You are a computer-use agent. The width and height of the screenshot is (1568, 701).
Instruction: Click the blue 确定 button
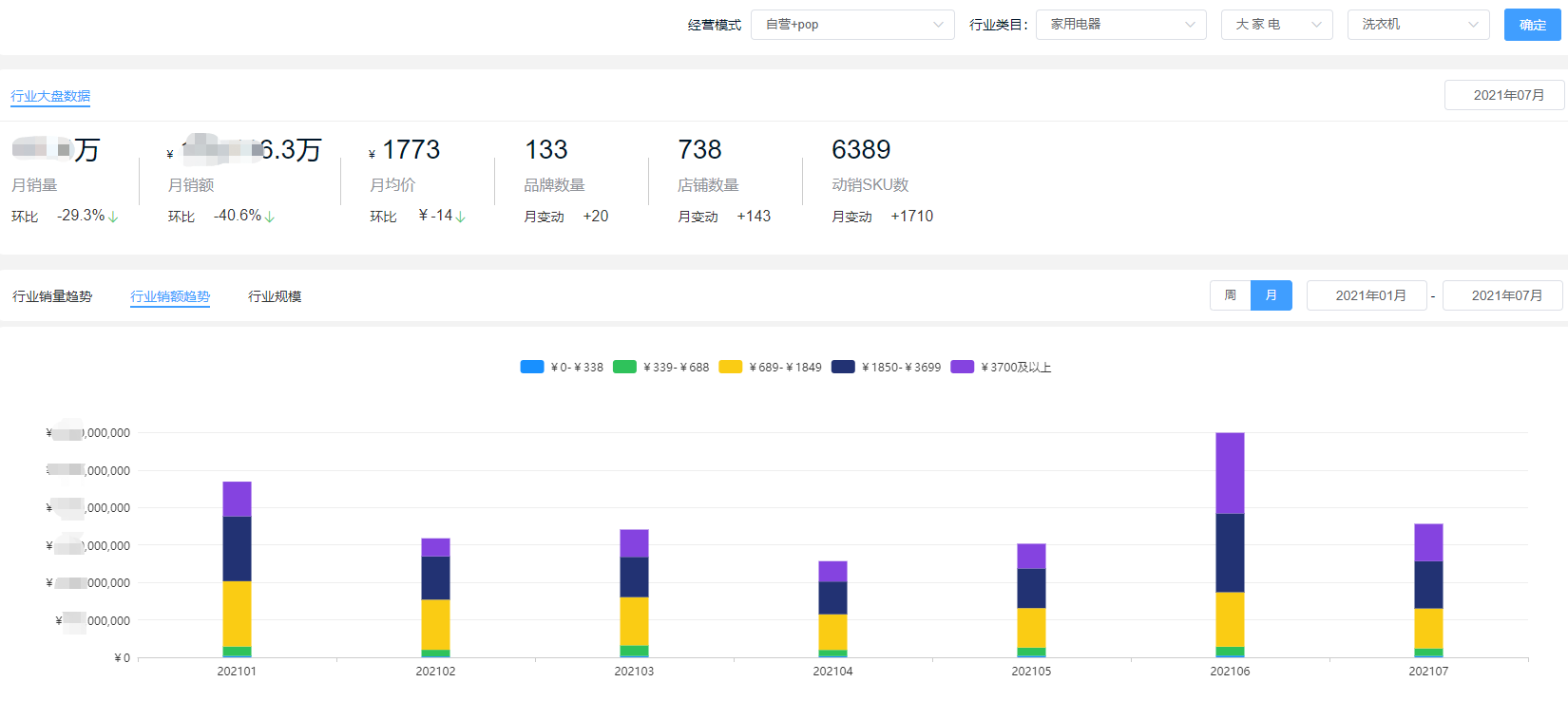click(x=1532, y=25)
